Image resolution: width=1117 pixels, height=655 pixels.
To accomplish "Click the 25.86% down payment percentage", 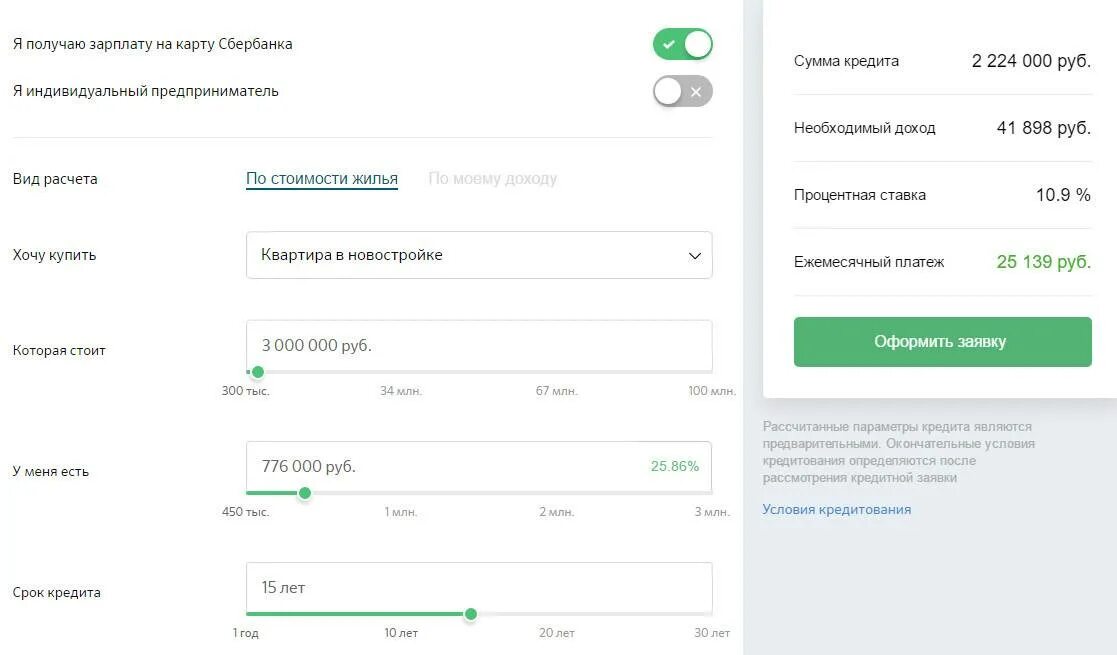I will [x=675, y=466].
